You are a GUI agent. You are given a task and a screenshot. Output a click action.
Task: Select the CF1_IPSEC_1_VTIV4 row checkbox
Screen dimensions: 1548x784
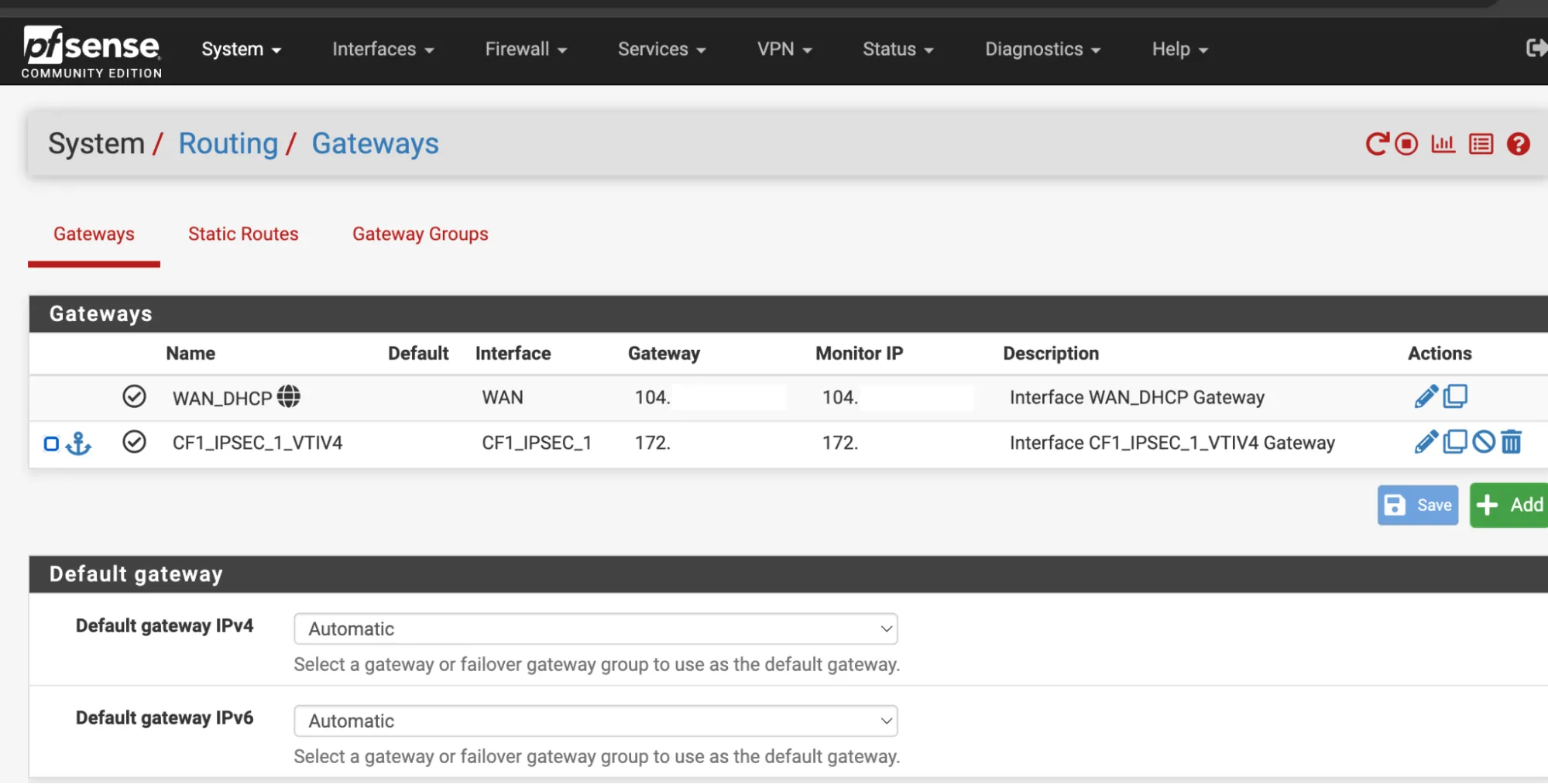point(52,443)
